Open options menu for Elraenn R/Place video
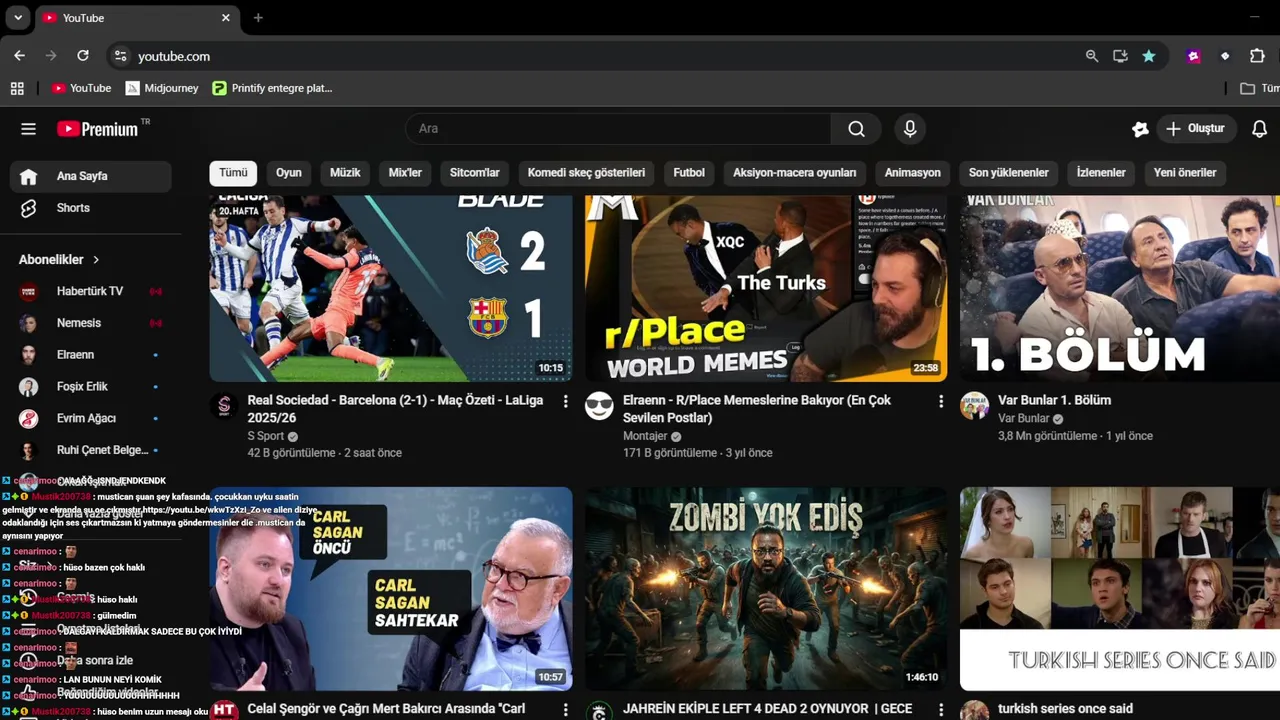The width and height of the screenshot is (1280, 720). point(940,401)
